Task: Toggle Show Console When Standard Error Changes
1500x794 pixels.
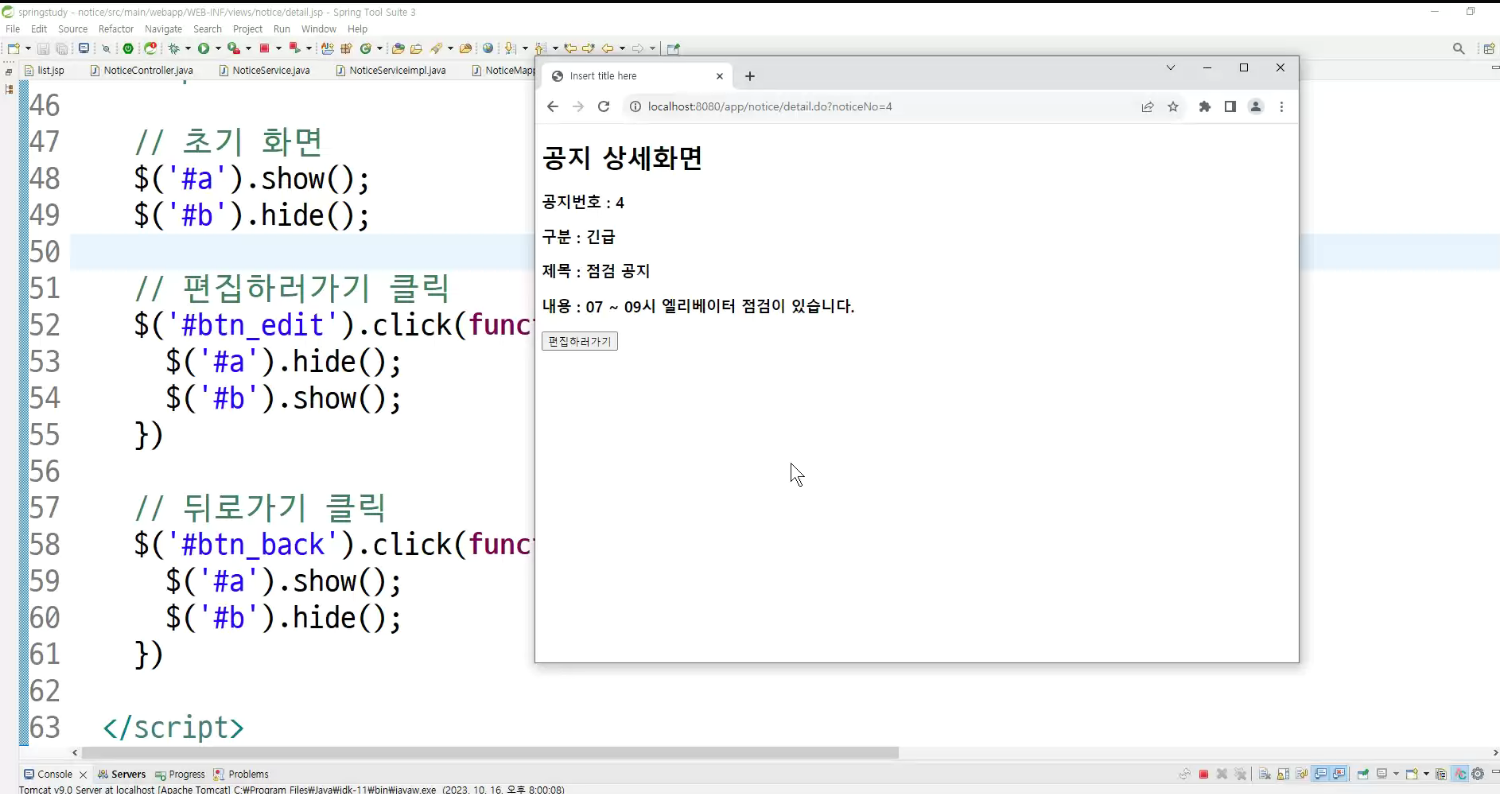Action: [1338, 774]
